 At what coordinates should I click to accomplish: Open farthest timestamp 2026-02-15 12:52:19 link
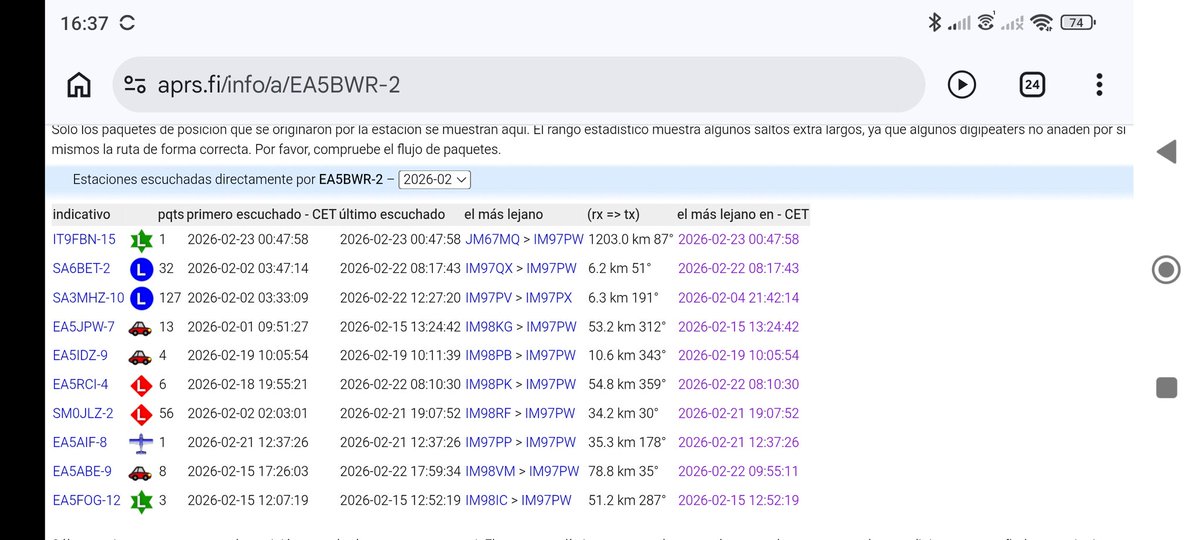click(738, 501)
